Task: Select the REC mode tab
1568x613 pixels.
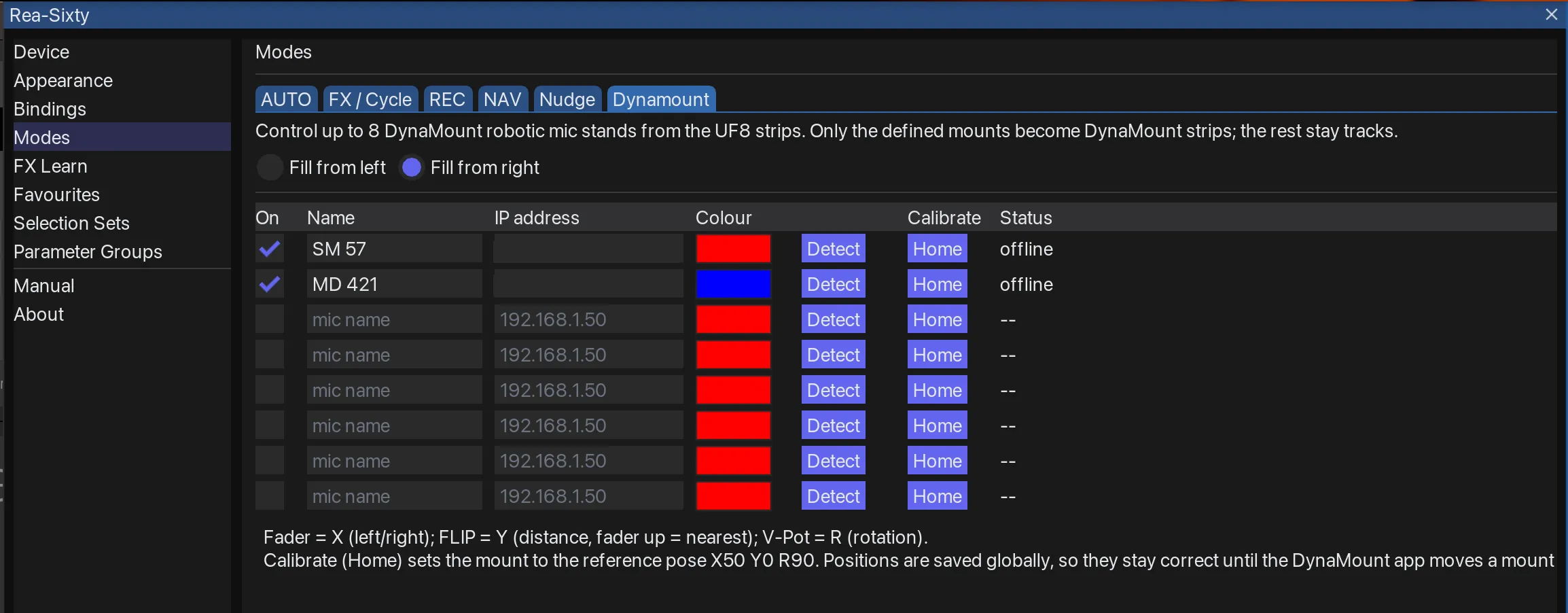Action: point(447,99)
